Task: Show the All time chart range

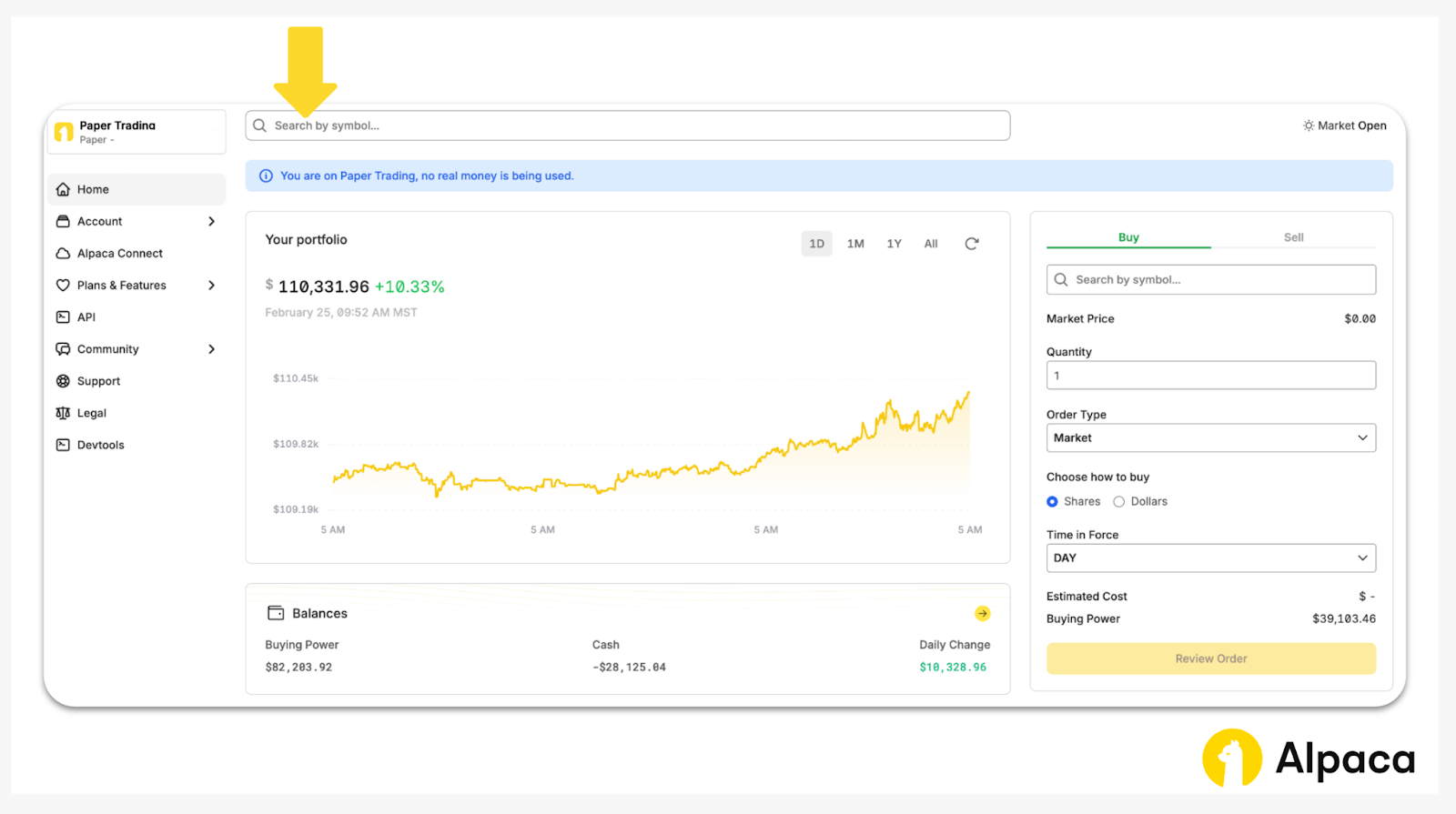Action: pyautogui.click(x=930, y=244)
